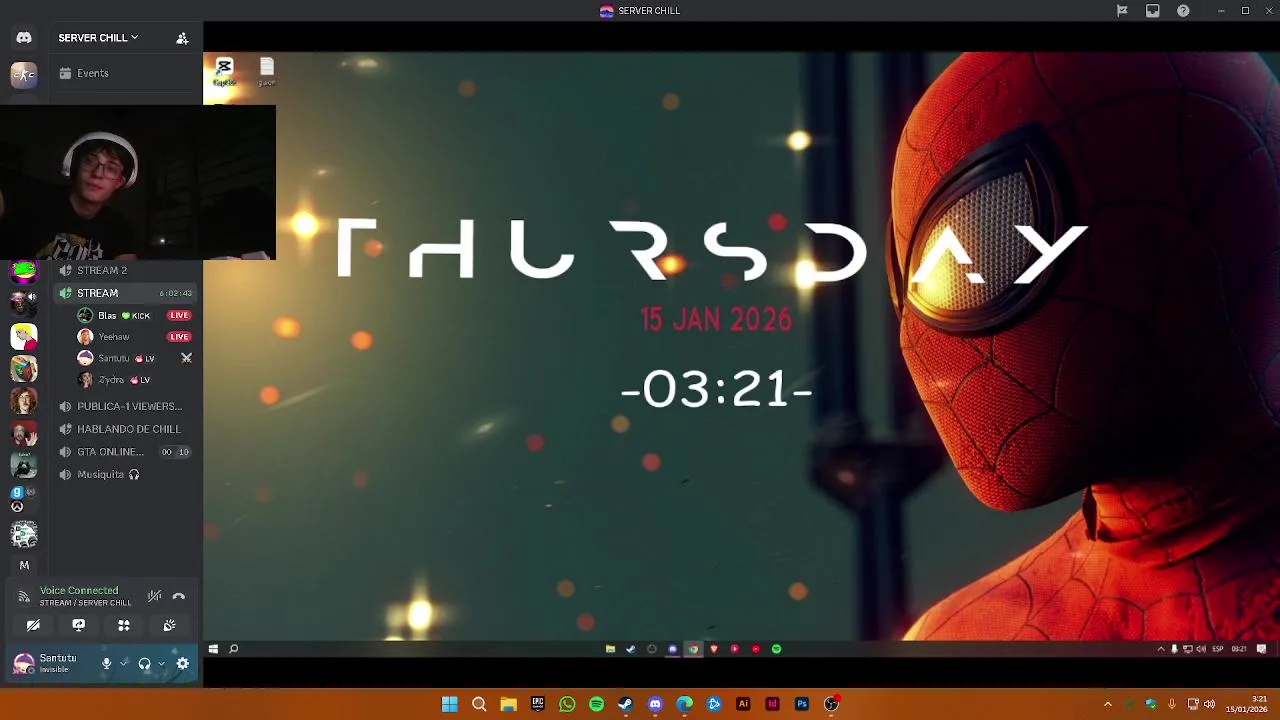Watch Yeehaw's LIVE stream badge
1280x720 pixels.
179,337
